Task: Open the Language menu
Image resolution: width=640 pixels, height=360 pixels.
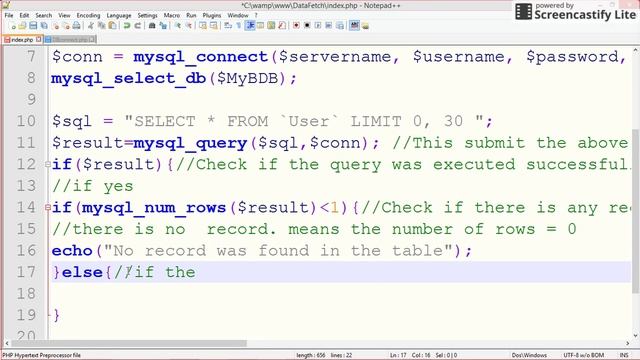Action: click(x=119, y=15)
